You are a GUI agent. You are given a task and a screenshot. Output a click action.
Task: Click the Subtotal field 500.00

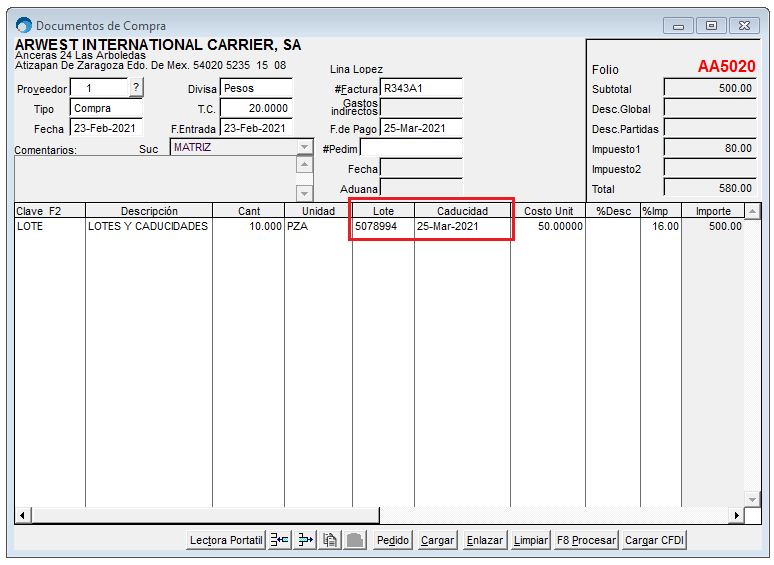click(710, 88)
